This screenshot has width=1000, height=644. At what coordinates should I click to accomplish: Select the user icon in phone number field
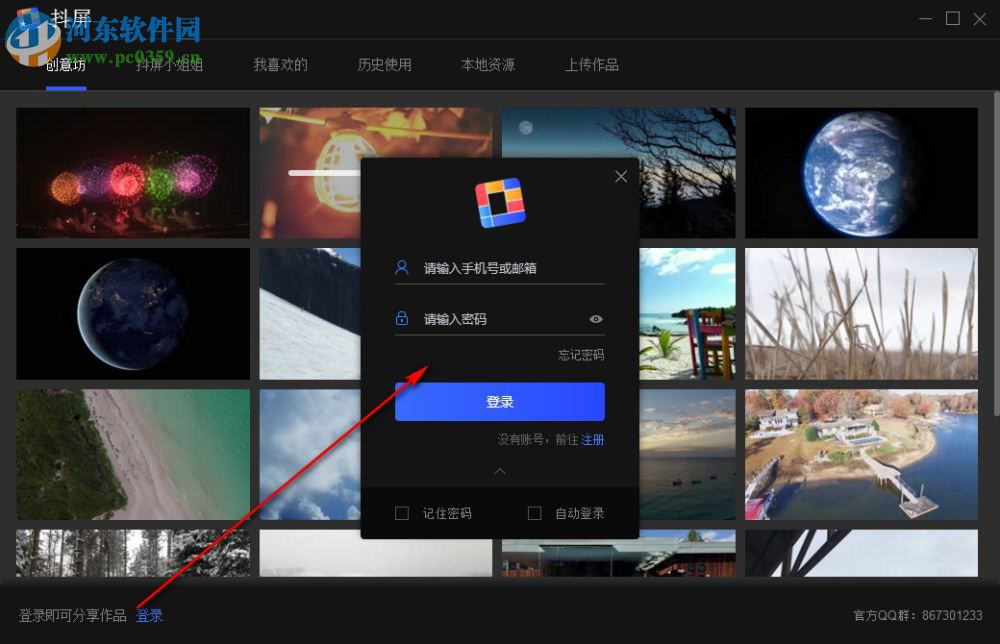pos(402,267)
